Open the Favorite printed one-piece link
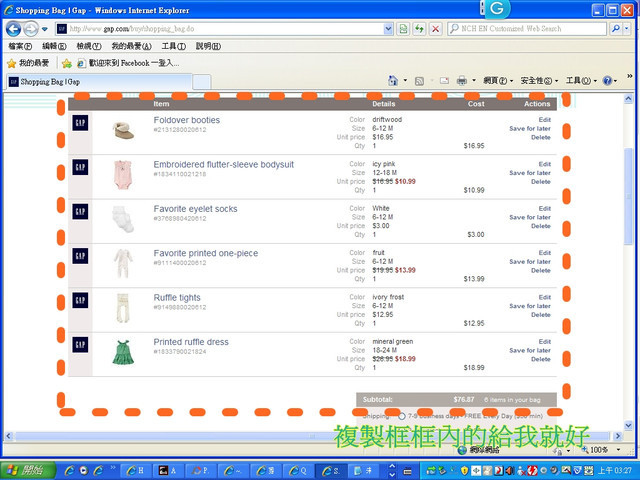 pos(206,253)
